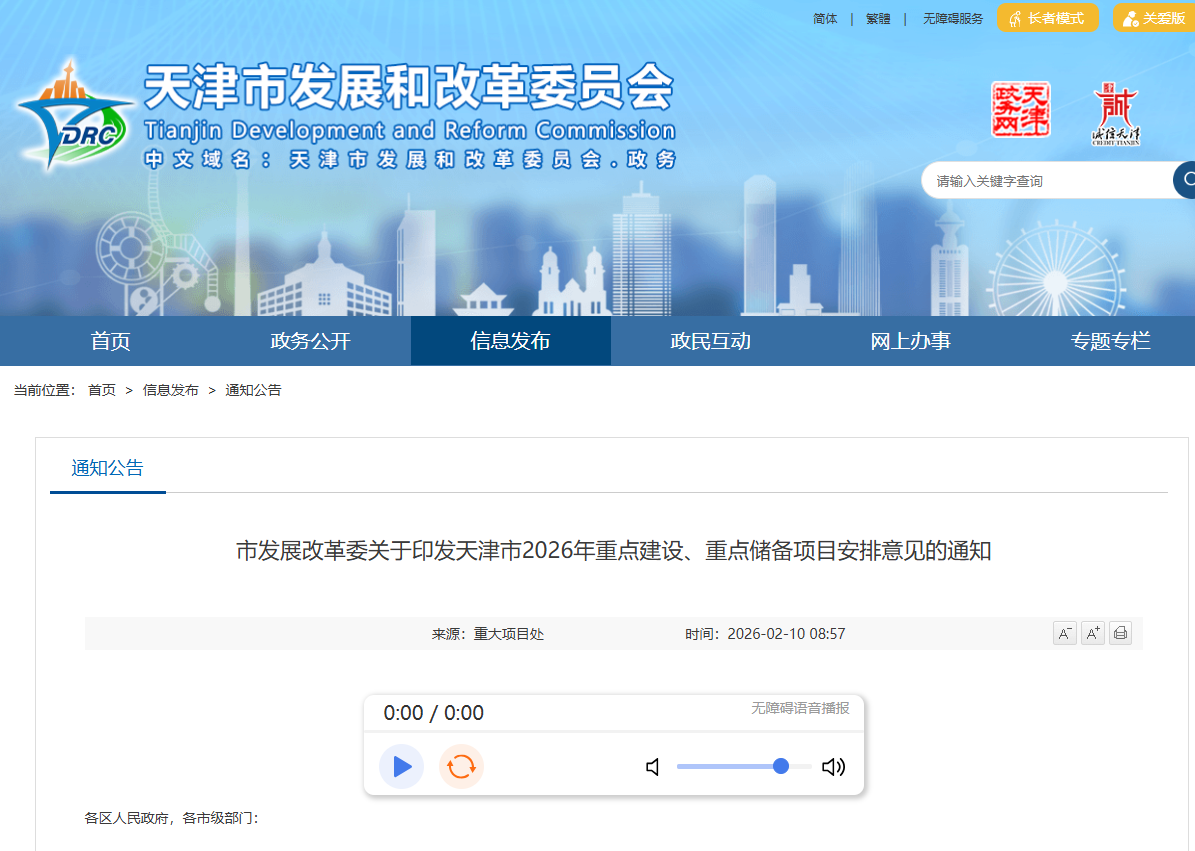Increase article font size with A+ icon
Viewport: 1195px width, 851px height.
click(x=1093, y=633)
